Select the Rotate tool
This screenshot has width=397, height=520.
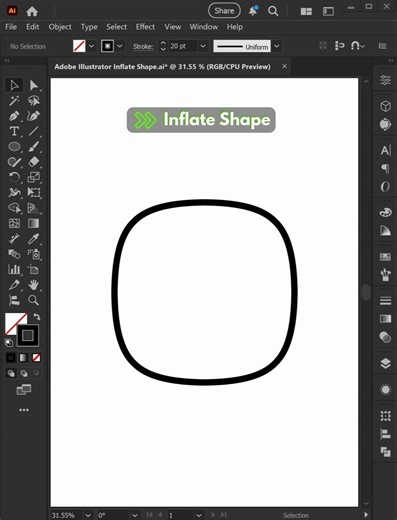pos(14,177)
